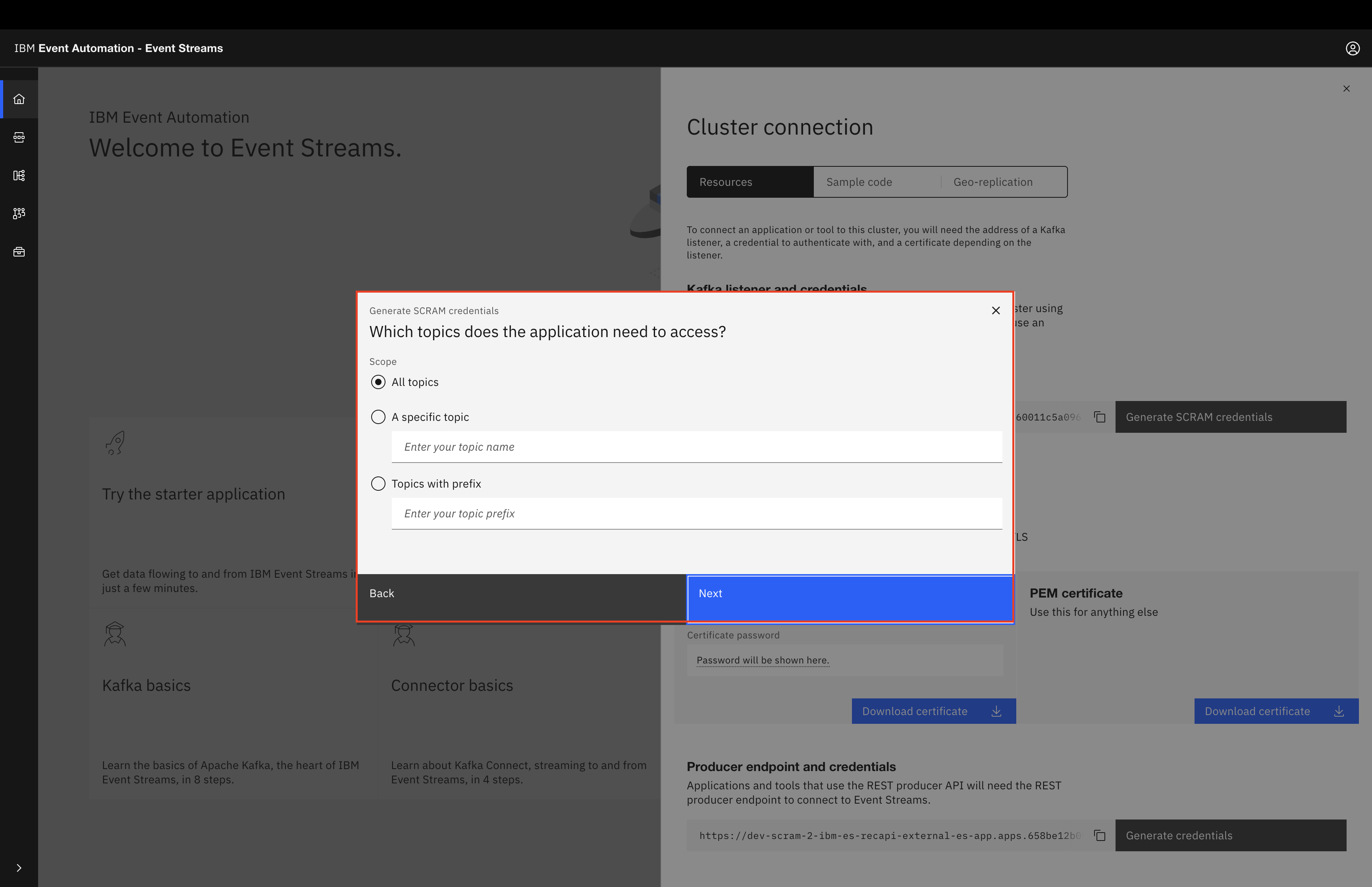
Task: Choose the A specific topic option
Action: tap(378, 417)
